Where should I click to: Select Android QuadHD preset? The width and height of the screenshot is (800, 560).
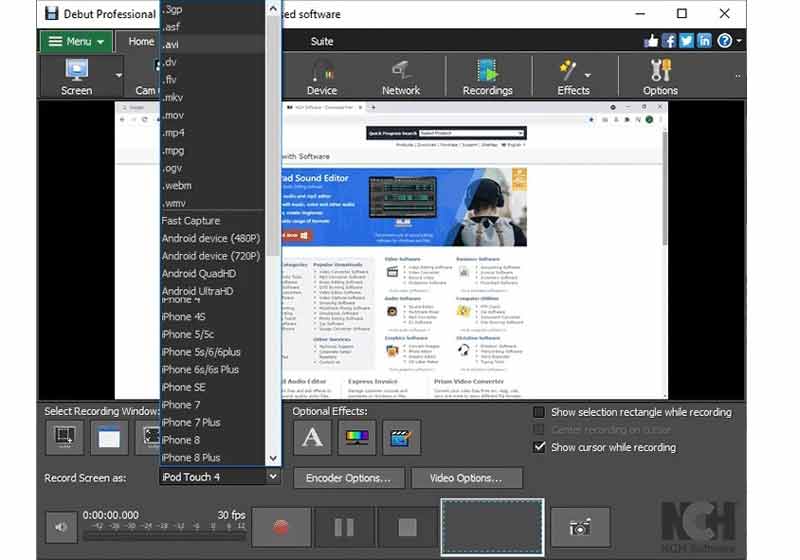pos(213,274)
